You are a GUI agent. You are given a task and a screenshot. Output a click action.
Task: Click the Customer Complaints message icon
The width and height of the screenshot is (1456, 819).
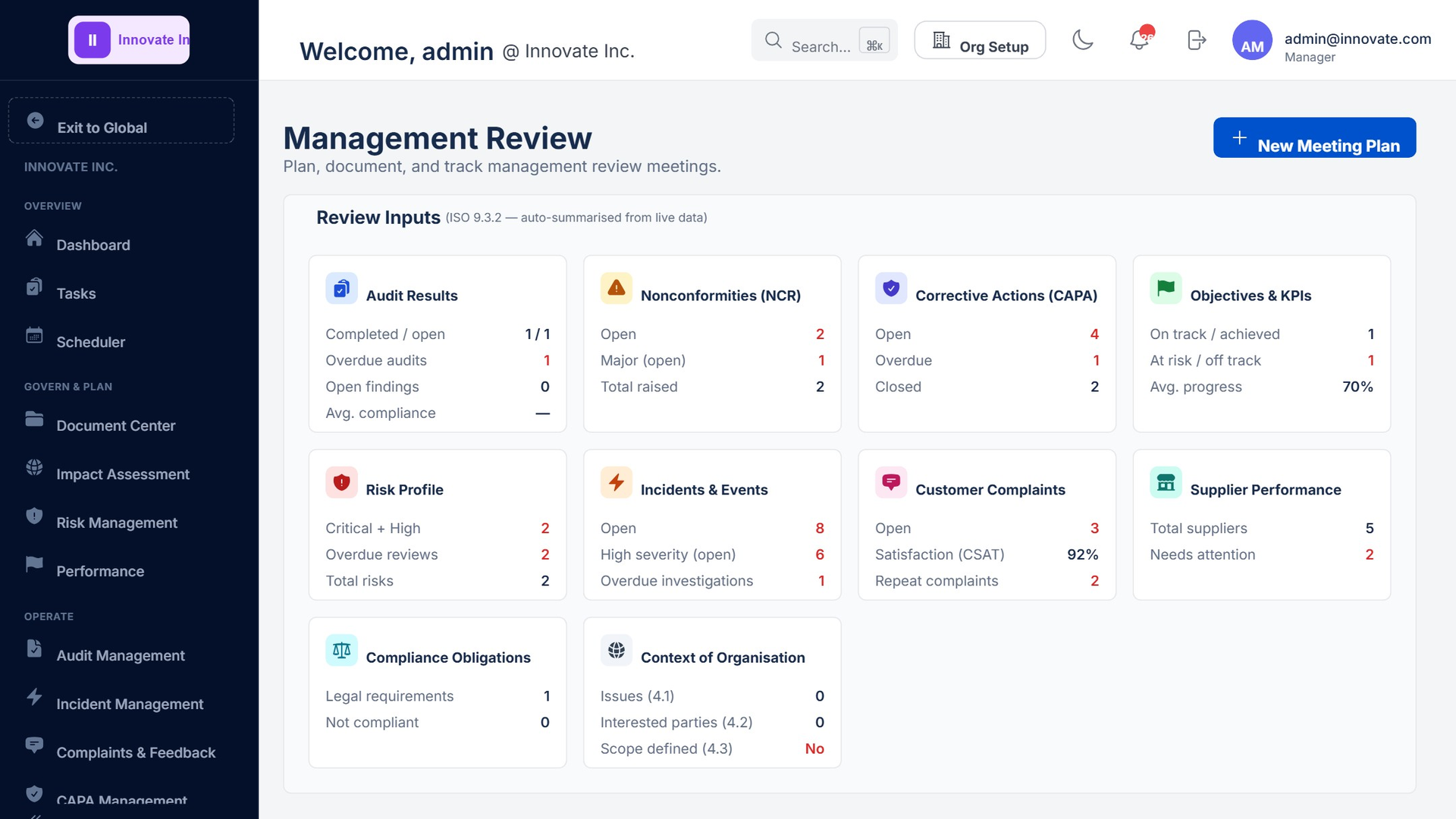pyautogui.click(x=891, y=482)
